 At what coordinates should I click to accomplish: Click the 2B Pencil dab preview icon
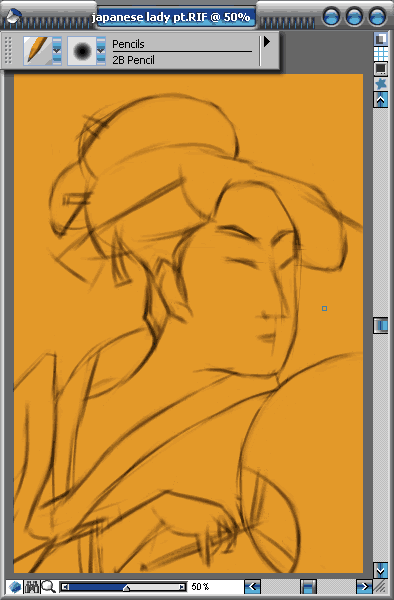coord(82,51)
